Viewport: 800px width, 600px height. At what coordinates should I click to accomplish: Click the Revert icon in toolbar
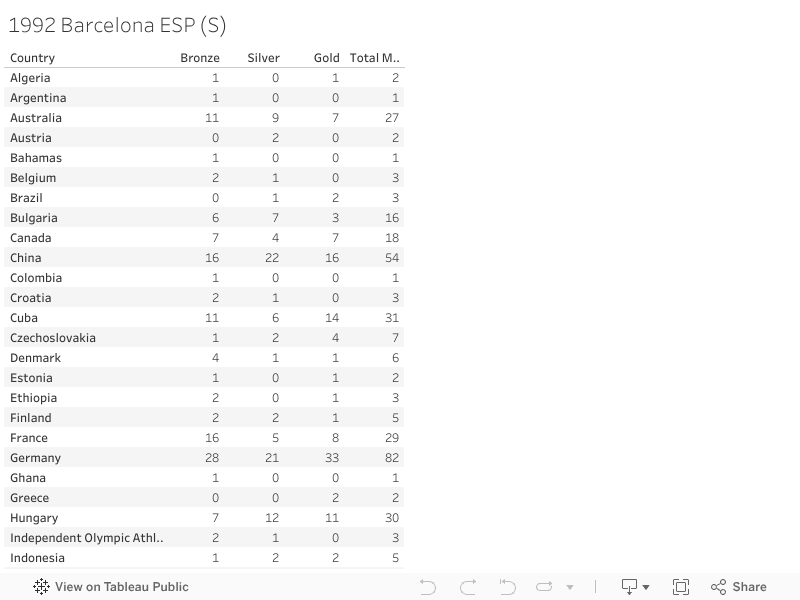coord(507,587)
